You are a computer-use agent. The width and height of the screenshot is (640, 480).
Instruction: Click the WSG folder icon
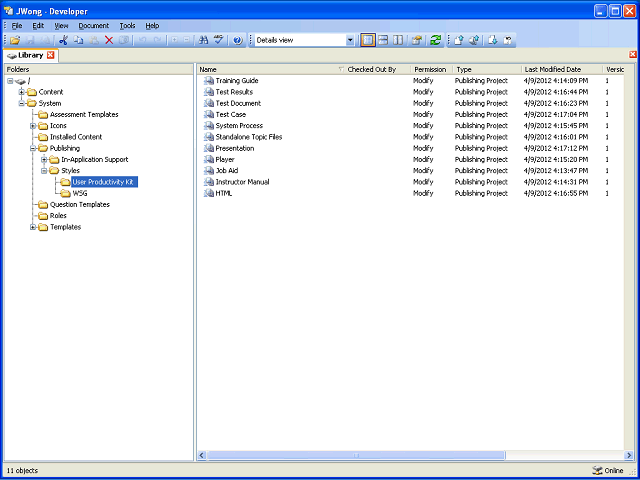pos(65,193)
